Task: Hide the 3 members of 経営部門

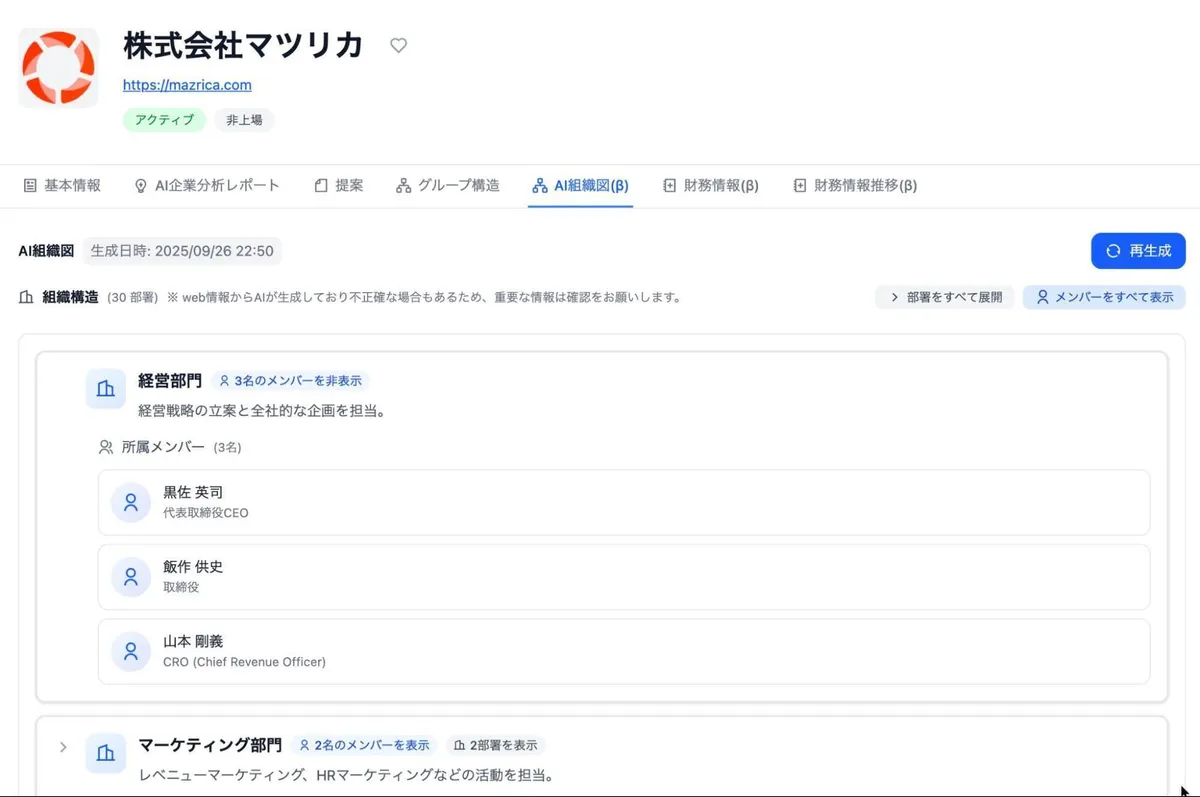Action: point(290,381)
